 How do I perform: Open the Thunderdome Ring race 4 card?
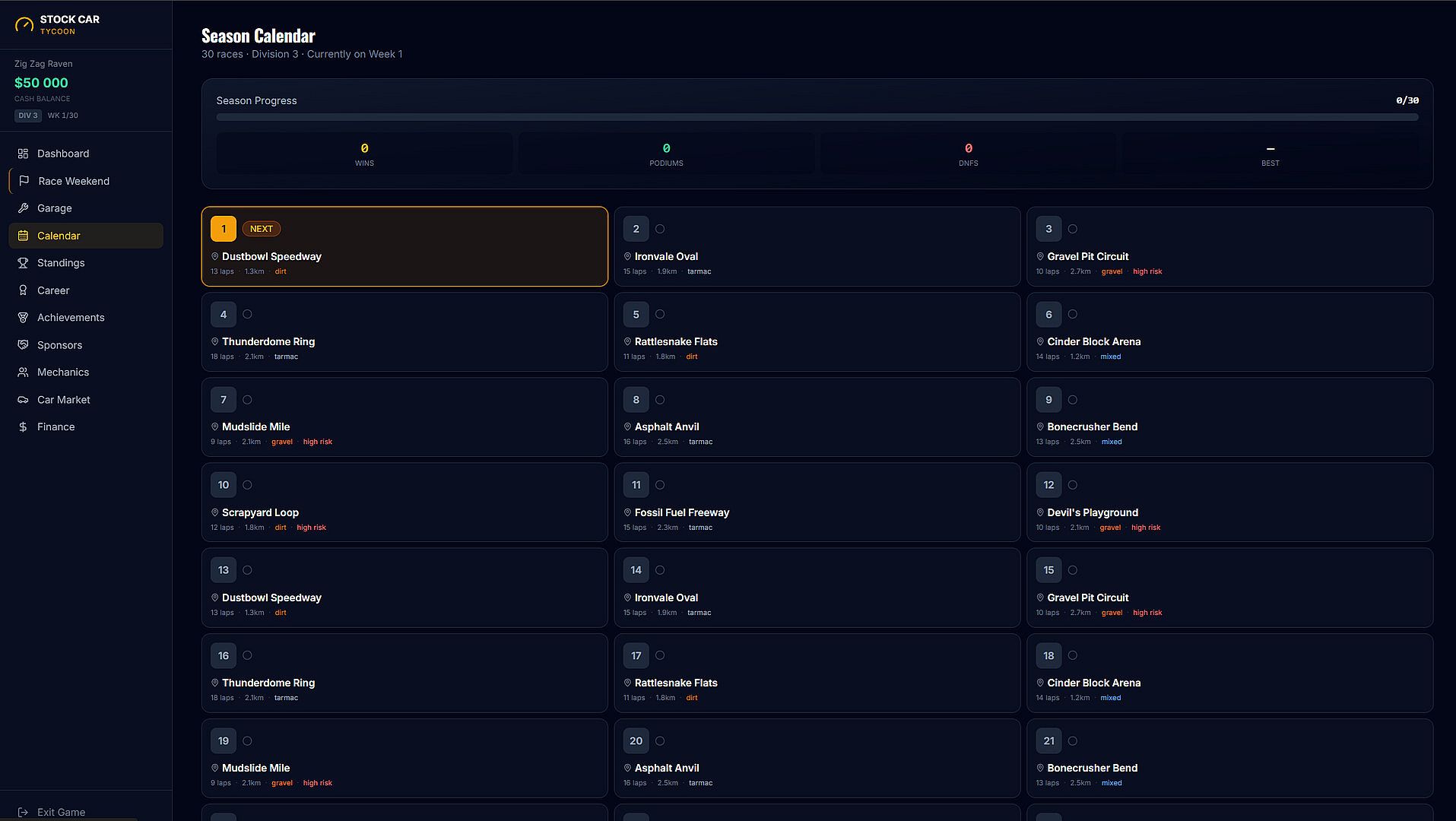[x=404, y=332]
